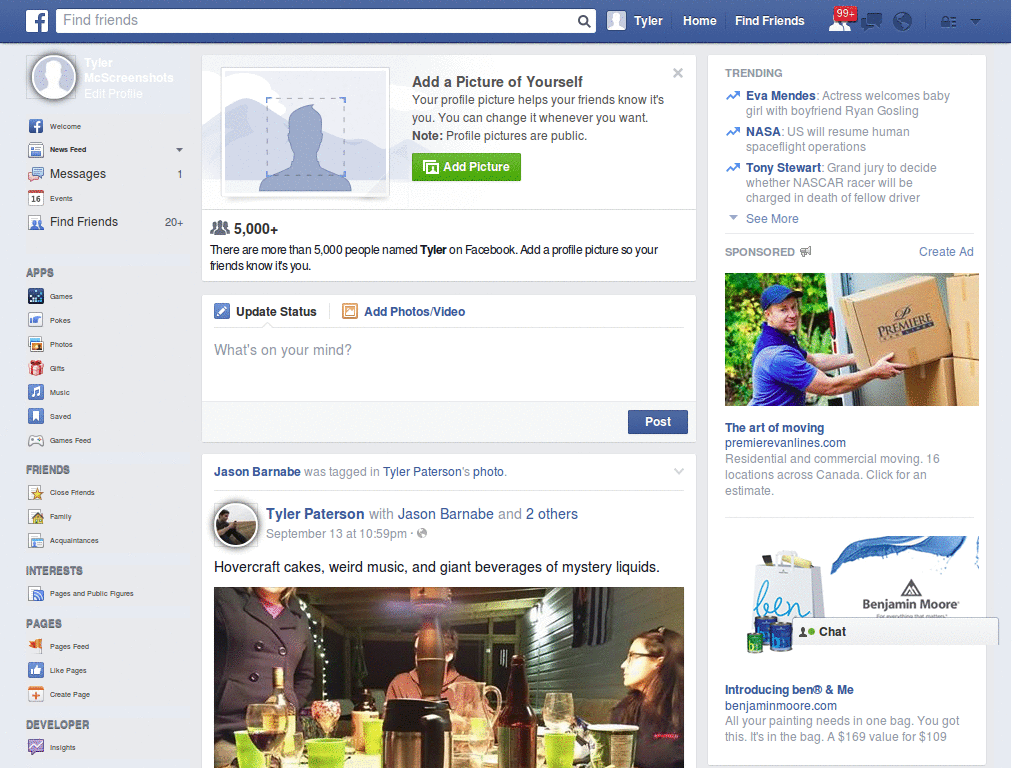Open the Edit Profile link
This screenshot has height=768, width=1024.
(x=113, y=94)
